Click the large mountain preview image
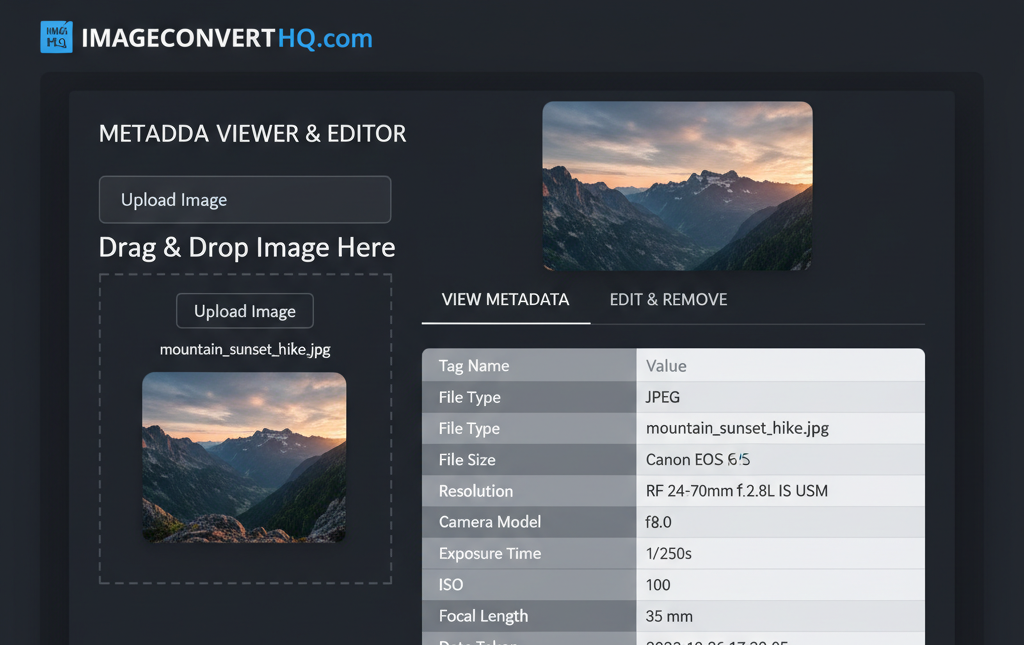 click(677, 186)
